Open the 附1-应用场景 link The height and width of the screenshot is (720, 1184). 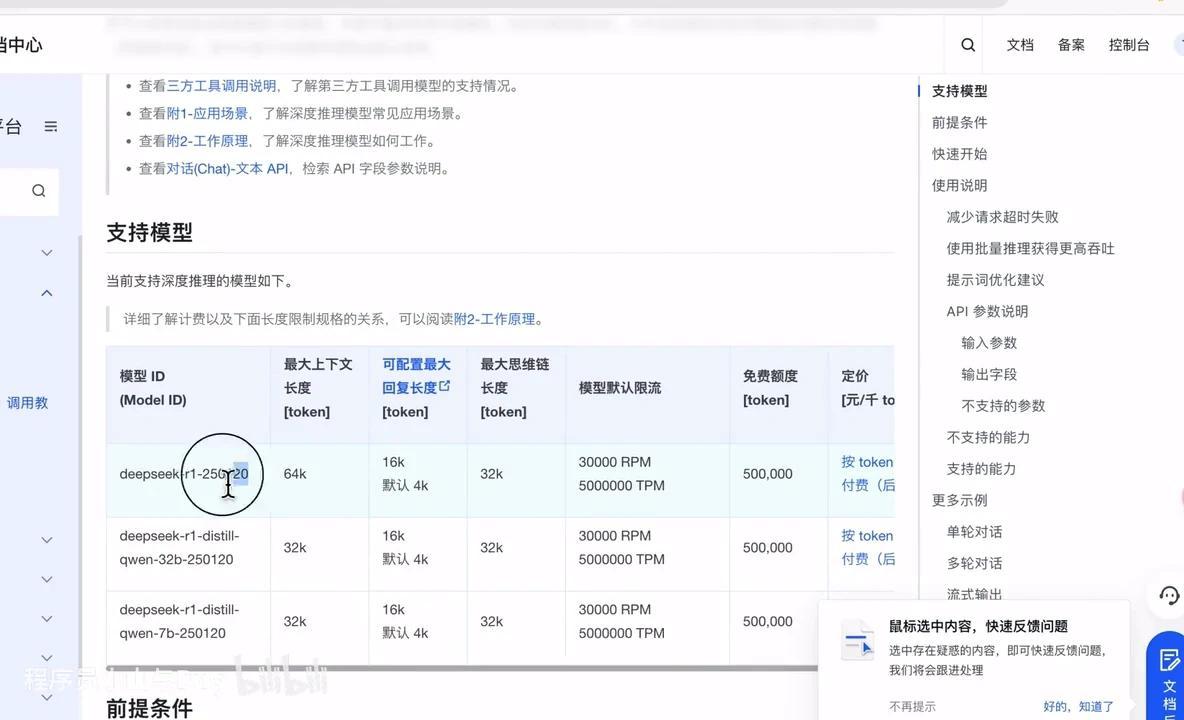tap(207, 114)
